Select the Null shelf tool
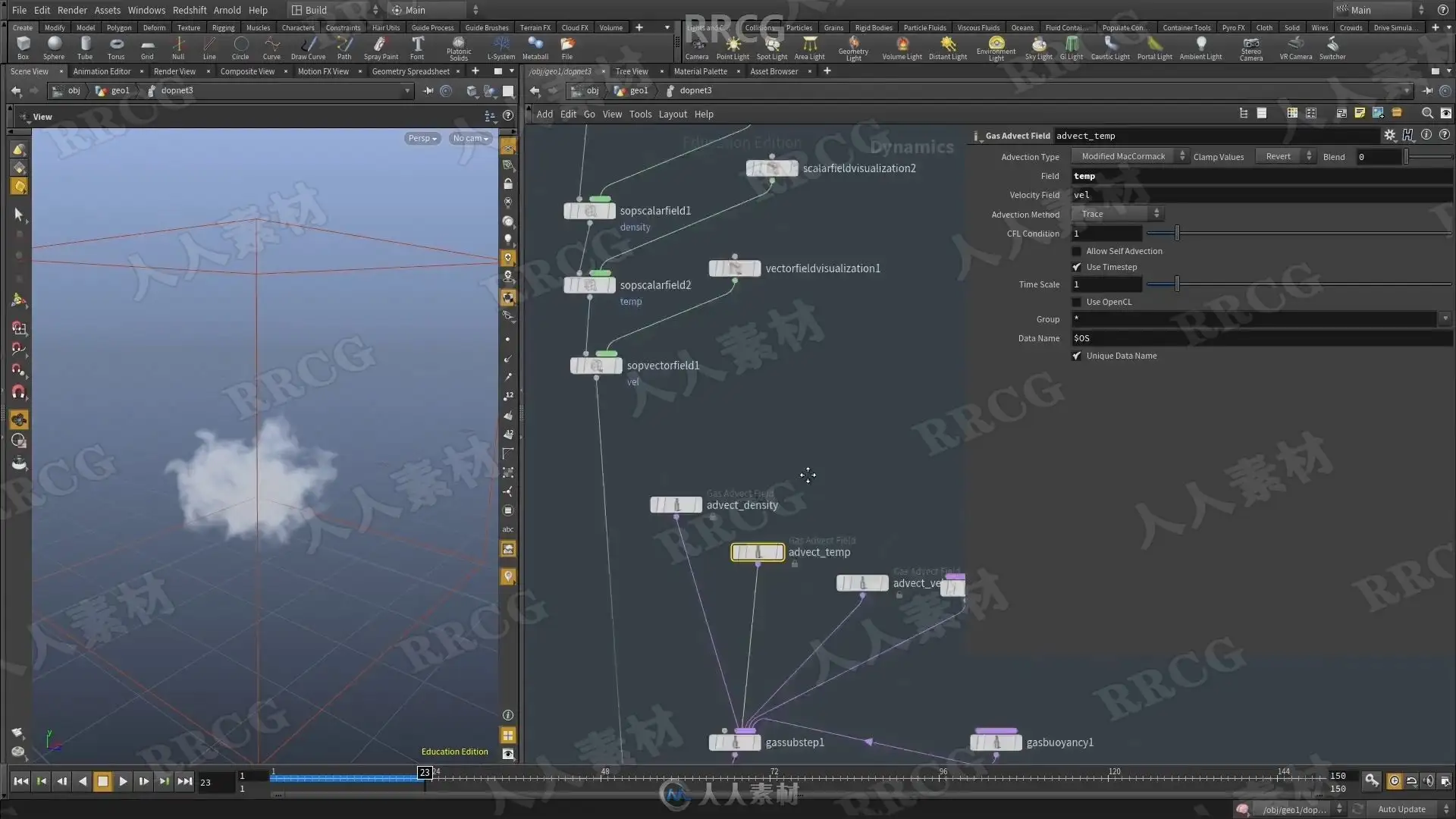Image resolution: width=1456 pixels, height=819 pixels. click(x=178, y=48)
